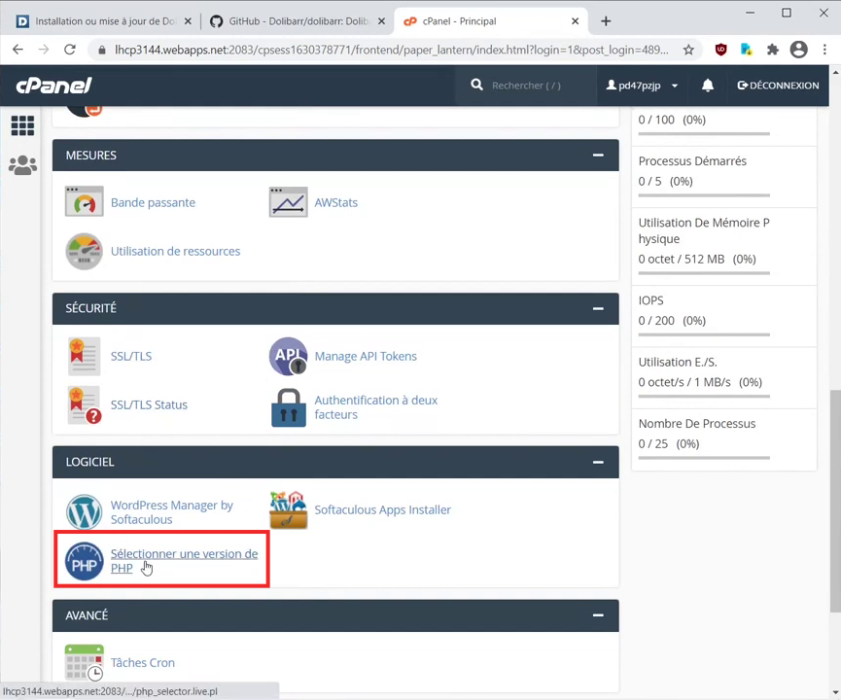The width and height of the screenshot is (841, 700).
Task: Click the Bande passante gauge icon
Action: (x=84, y=202)
